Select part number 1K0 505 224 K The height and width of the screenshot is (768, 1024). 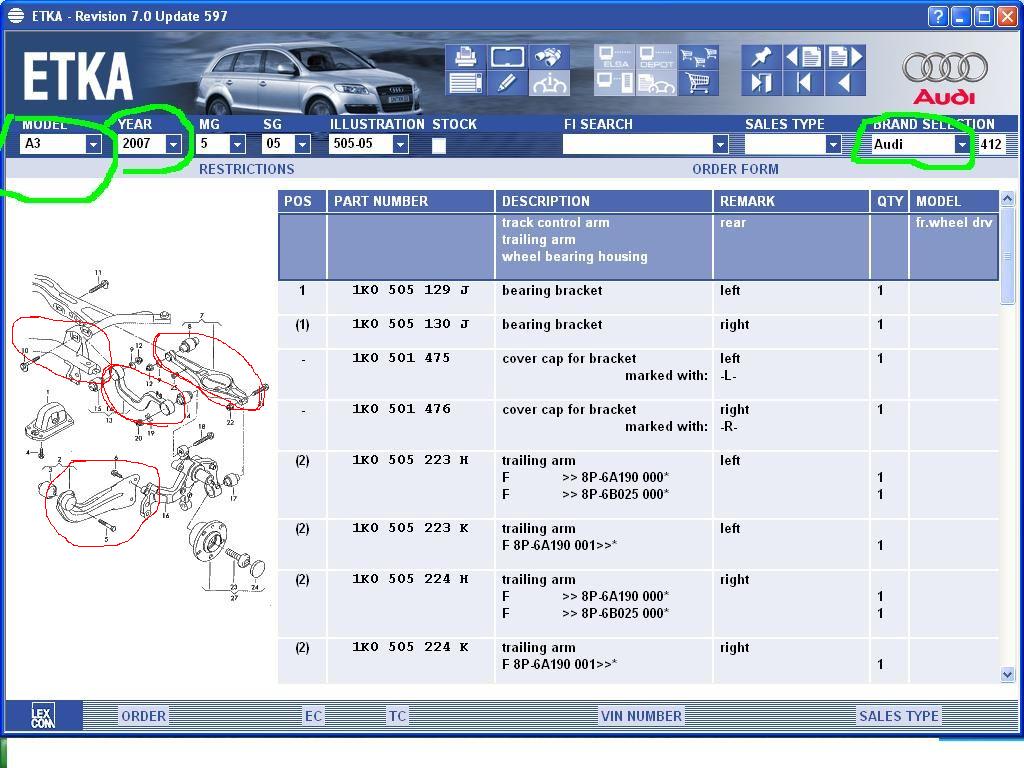410,647
